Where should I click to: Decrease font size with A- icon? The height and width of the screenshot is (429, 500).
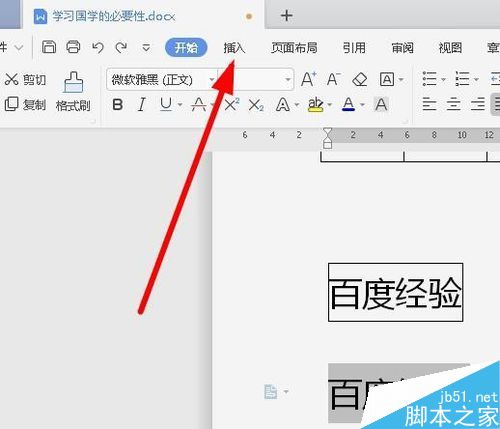(334, 79)
